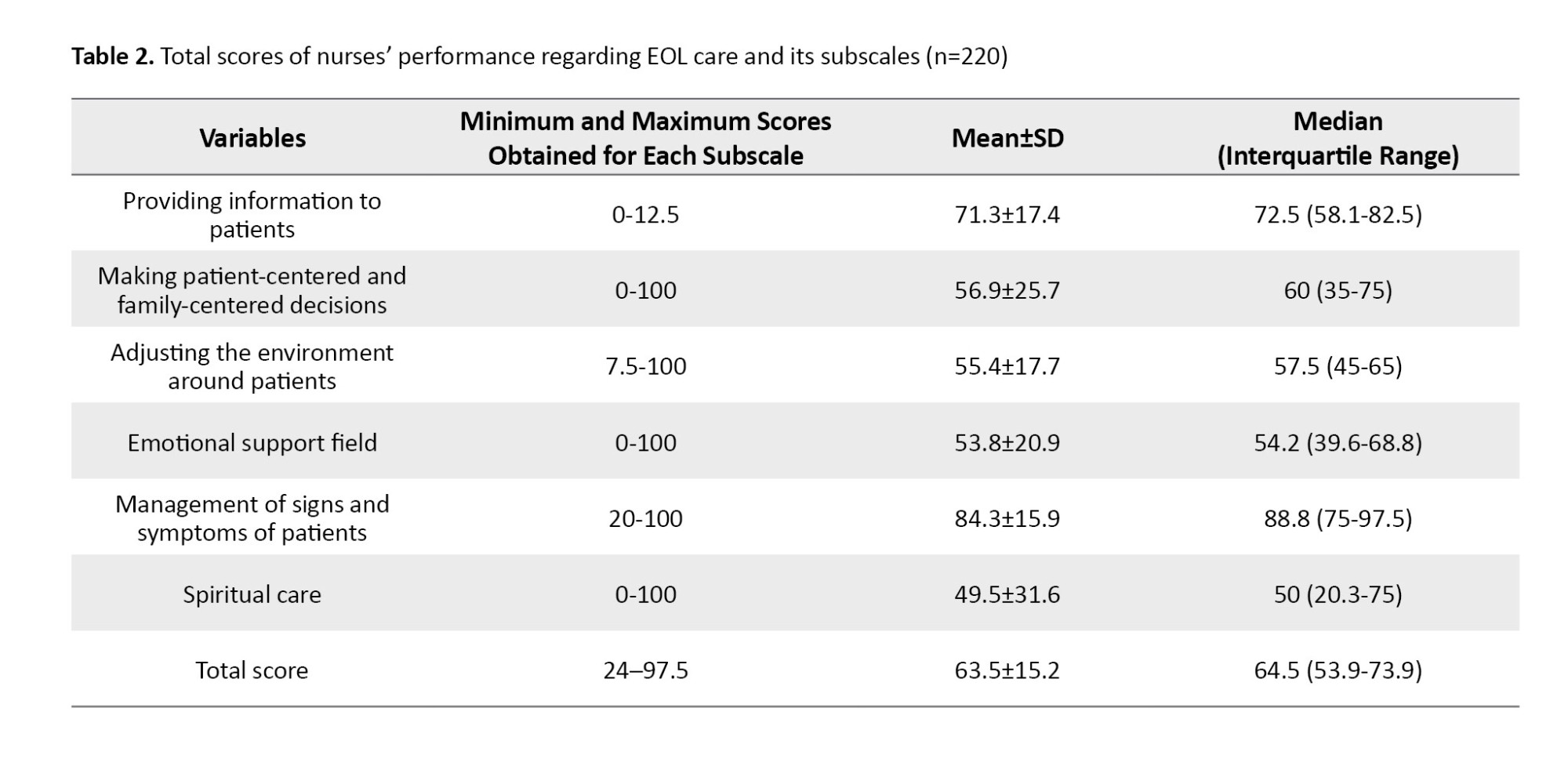Select the Providing information to patients row label
This screenshot has height=759, width=1568.
click(x=252, y=215)
